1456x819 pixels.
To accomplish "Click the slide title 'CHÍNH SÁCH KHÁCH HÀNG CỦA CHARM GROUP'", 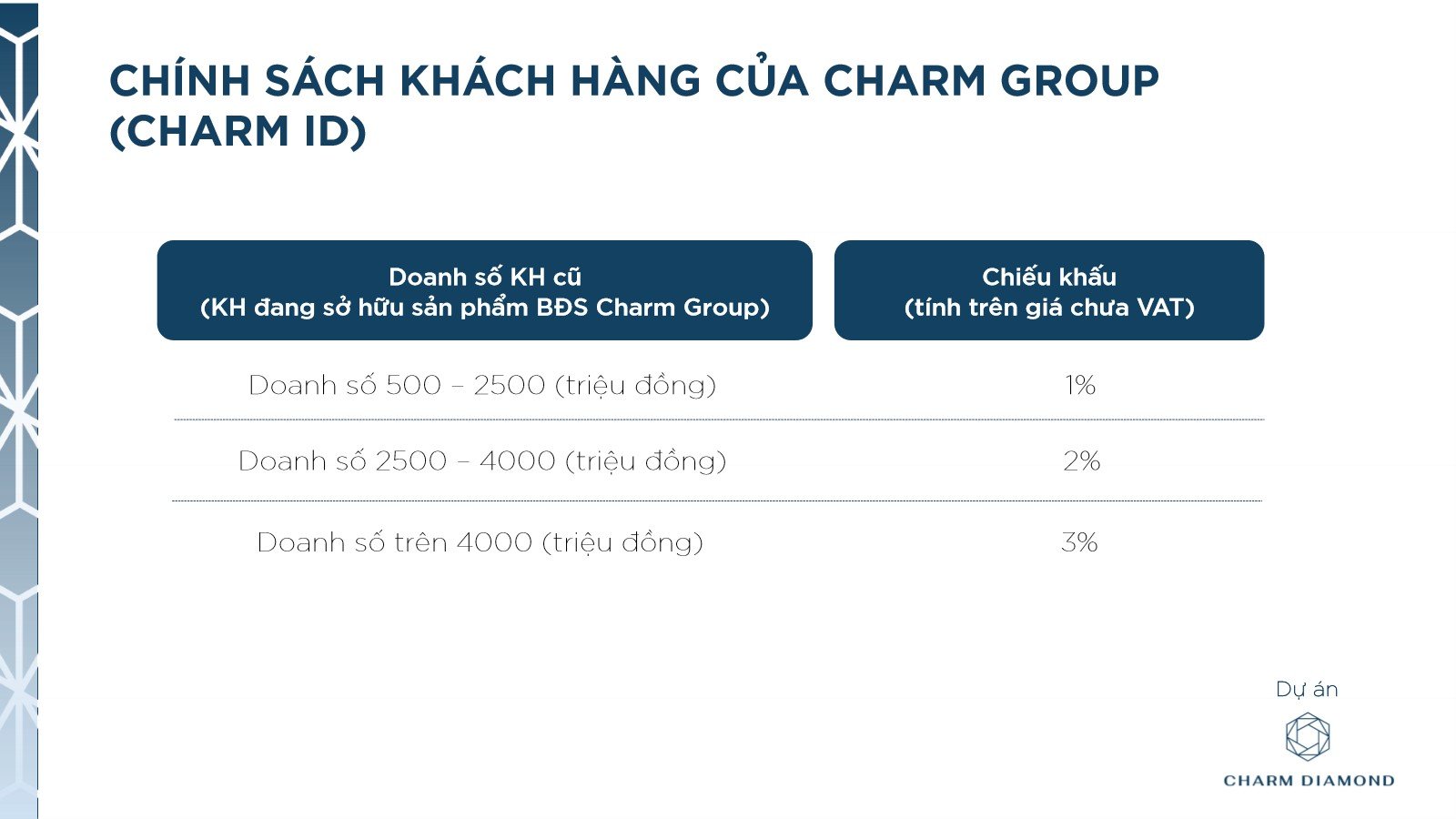I will pos(633,81).
